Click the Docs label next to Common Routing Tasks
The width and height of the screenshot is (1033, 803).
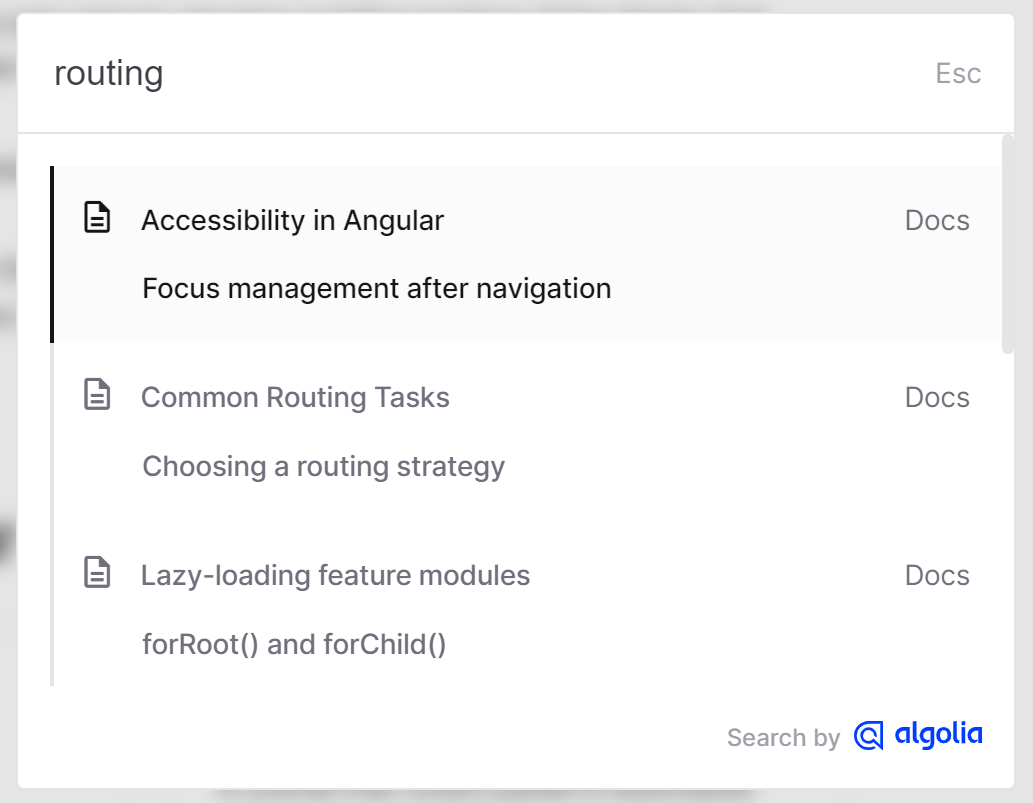[x=937, y=397]
